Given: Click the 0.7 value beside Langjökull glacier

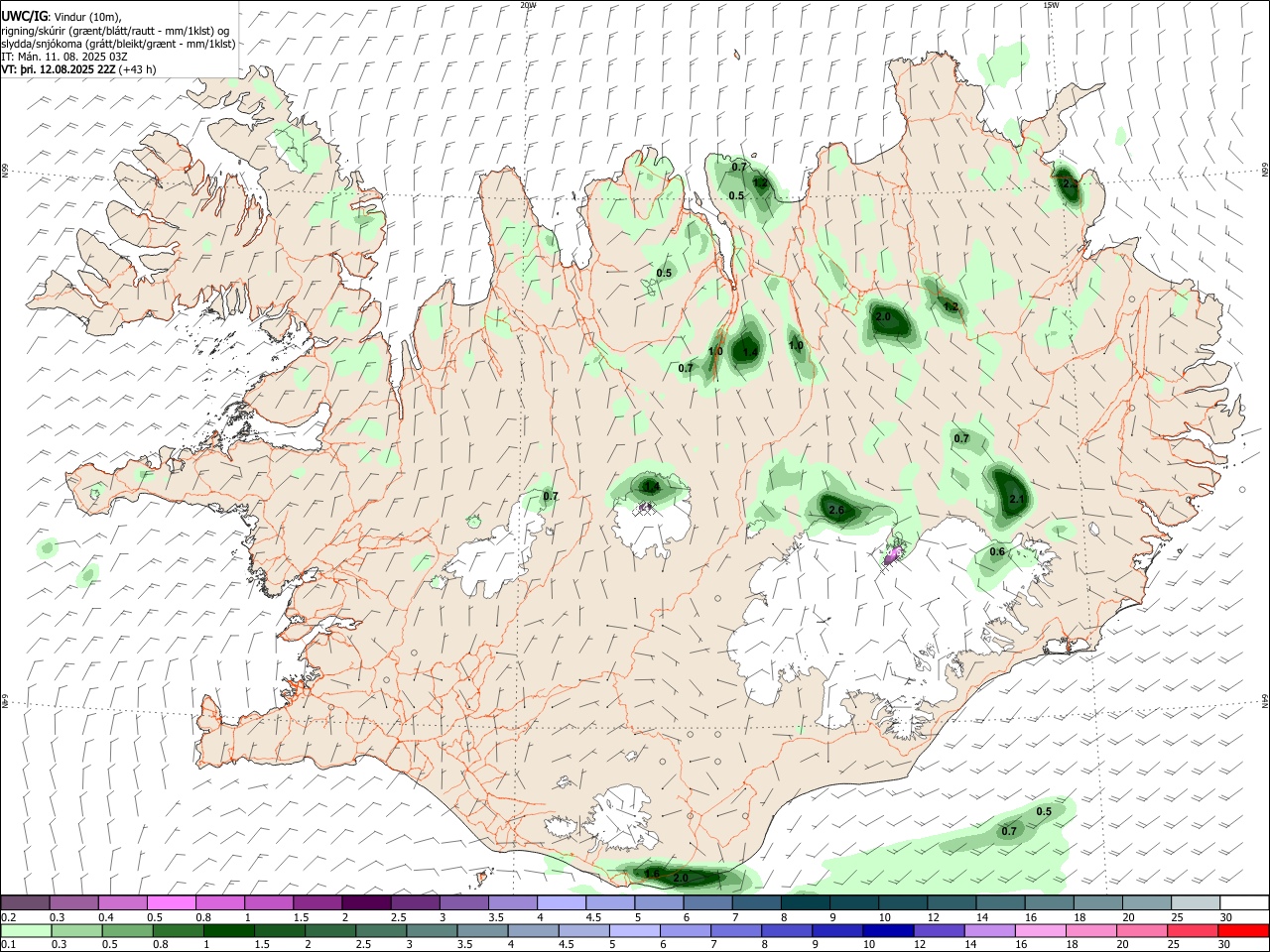Looking at the screenshot, I should (x=551, y=496).
